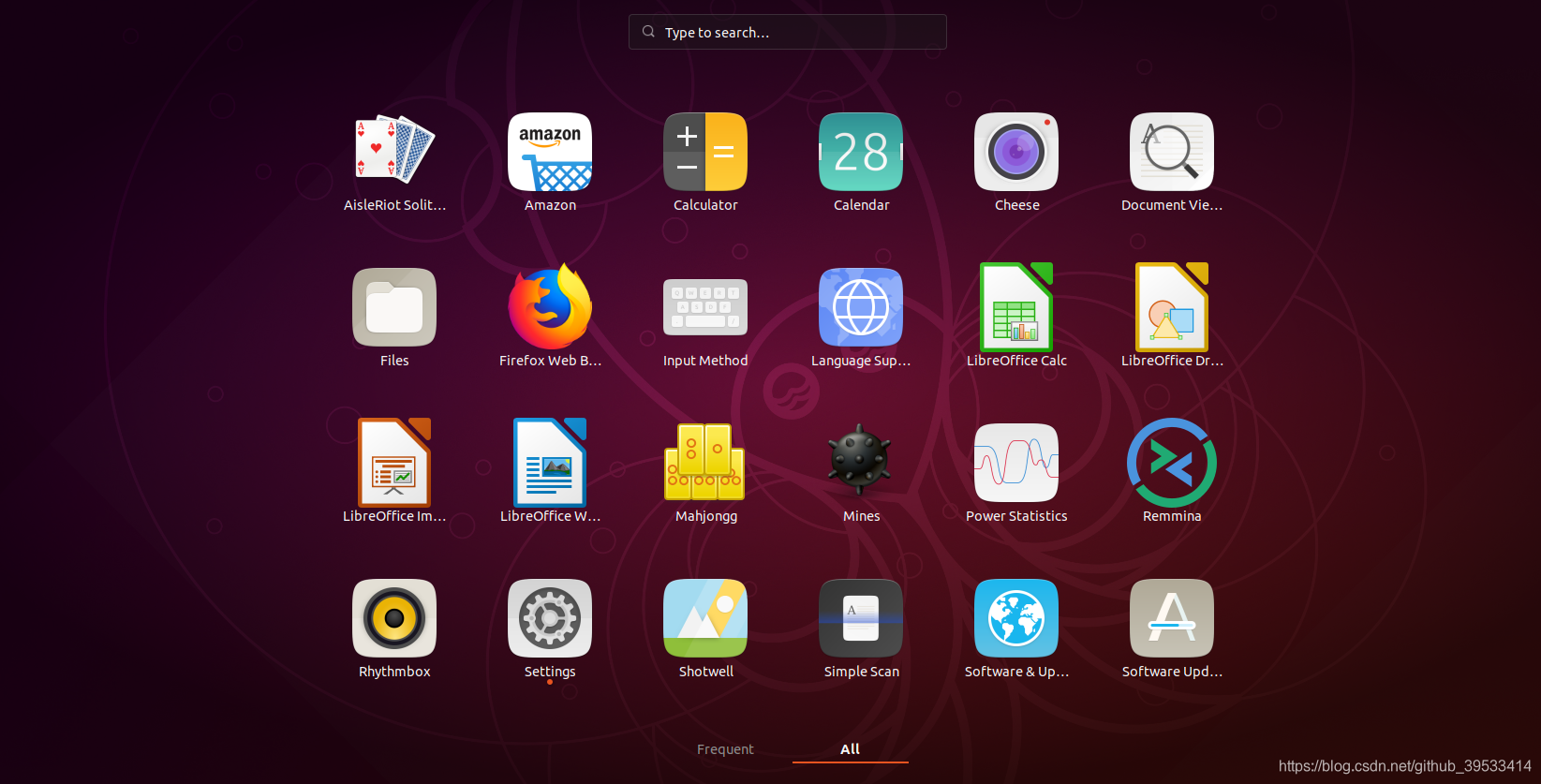Open Input Method settings

(x=705, y=307)
